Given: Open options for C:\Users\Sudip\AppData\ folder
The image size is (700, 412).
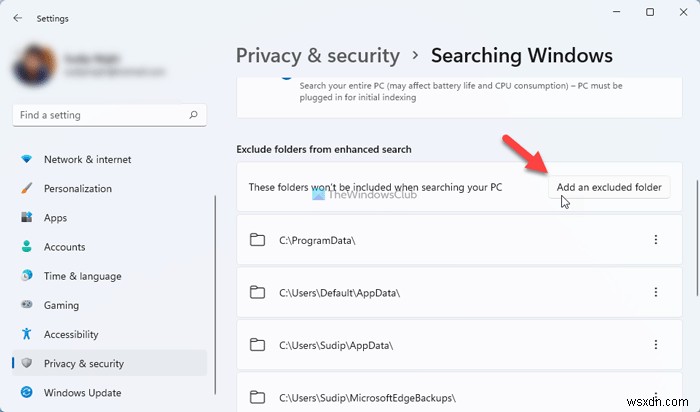Looking at the screenshot, I should 656,345.
